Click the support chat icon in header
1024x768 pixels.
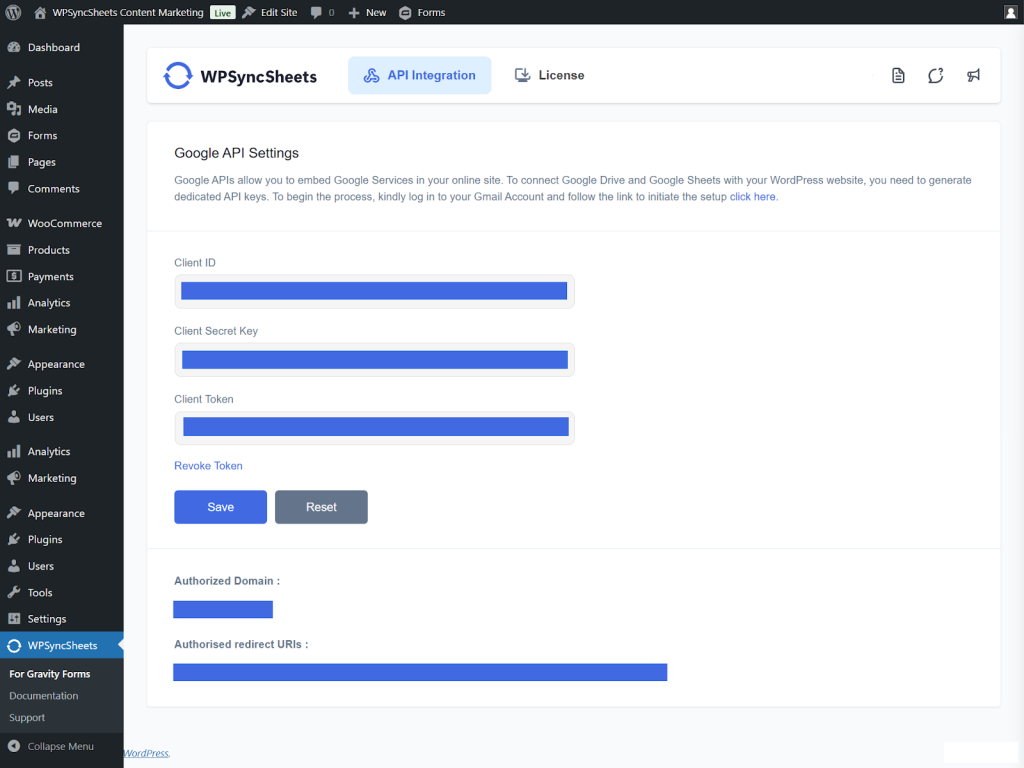(935, 75)
